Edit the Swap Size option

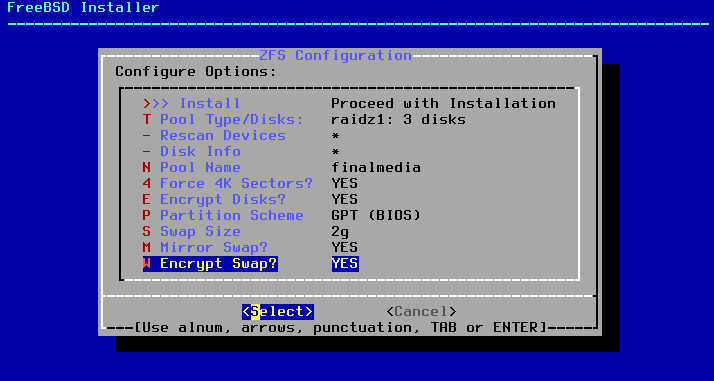pyautogui.click(x=246, y=231)
